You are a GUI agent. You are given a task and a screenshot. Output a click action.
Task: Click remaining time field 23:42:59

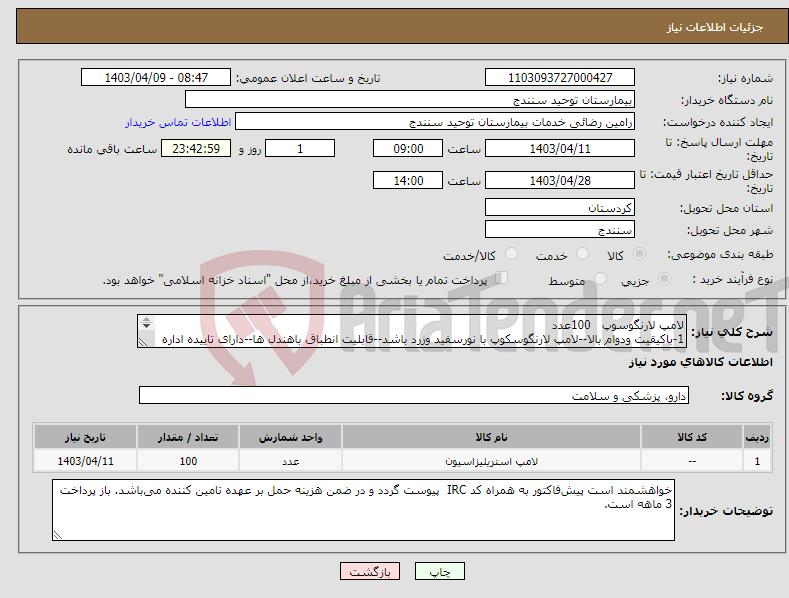[x=196, y=148]
